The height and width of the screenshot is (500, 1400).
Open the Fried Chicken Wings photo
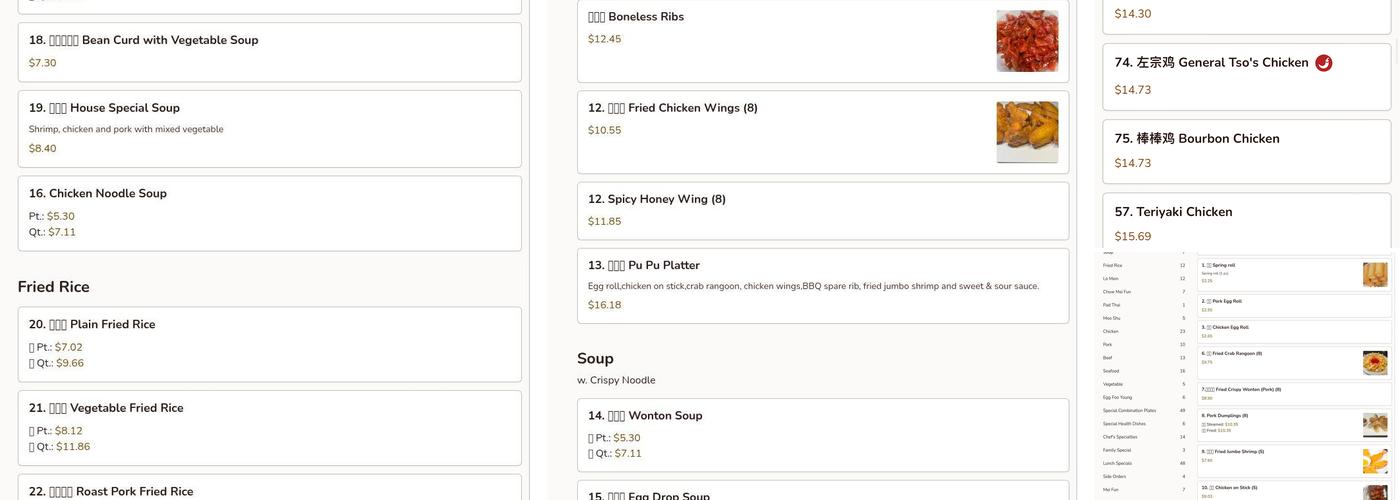click(1027, 132)
